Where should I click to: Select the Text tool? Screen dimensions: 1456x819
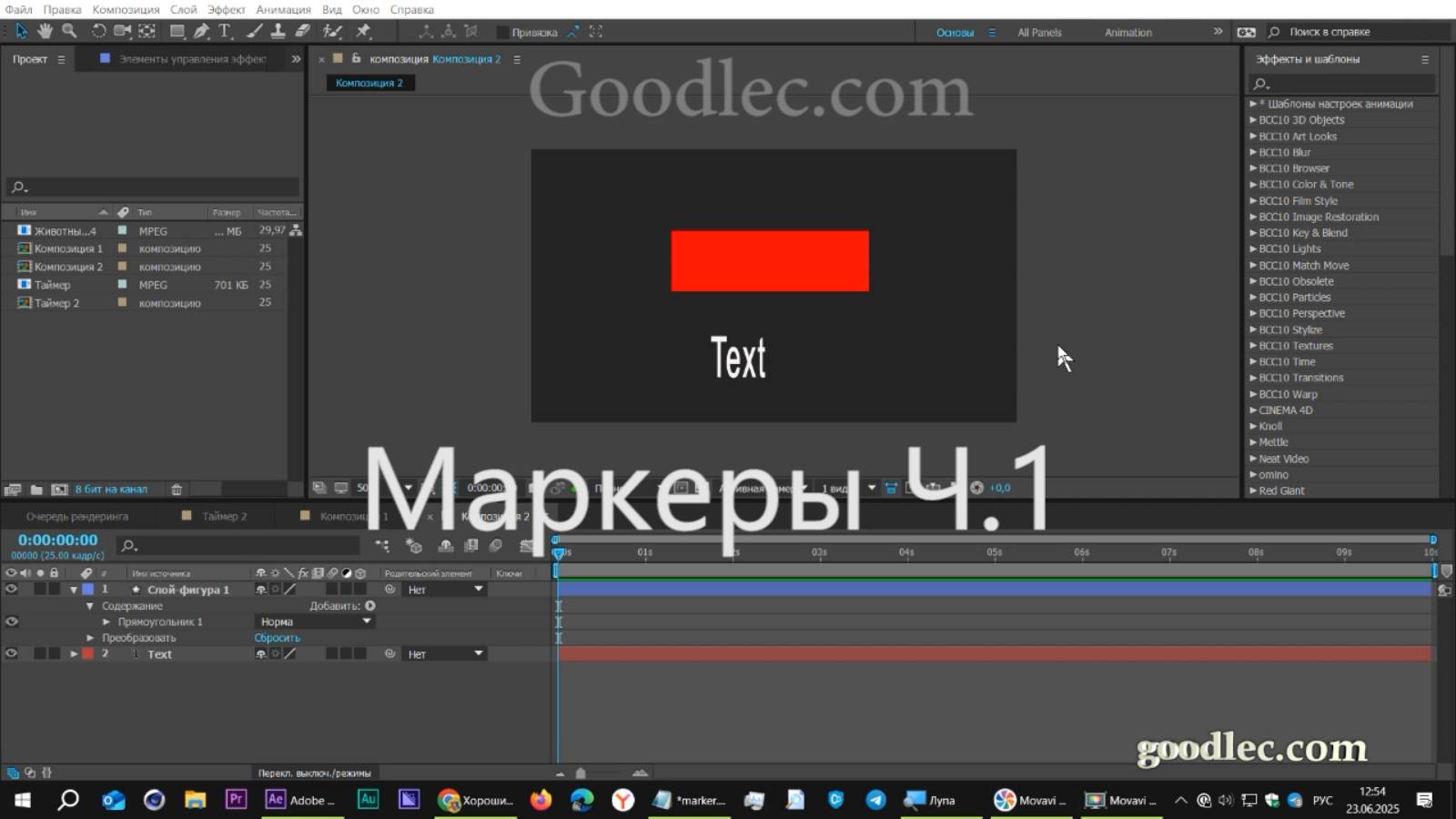[x=223, y=30]
